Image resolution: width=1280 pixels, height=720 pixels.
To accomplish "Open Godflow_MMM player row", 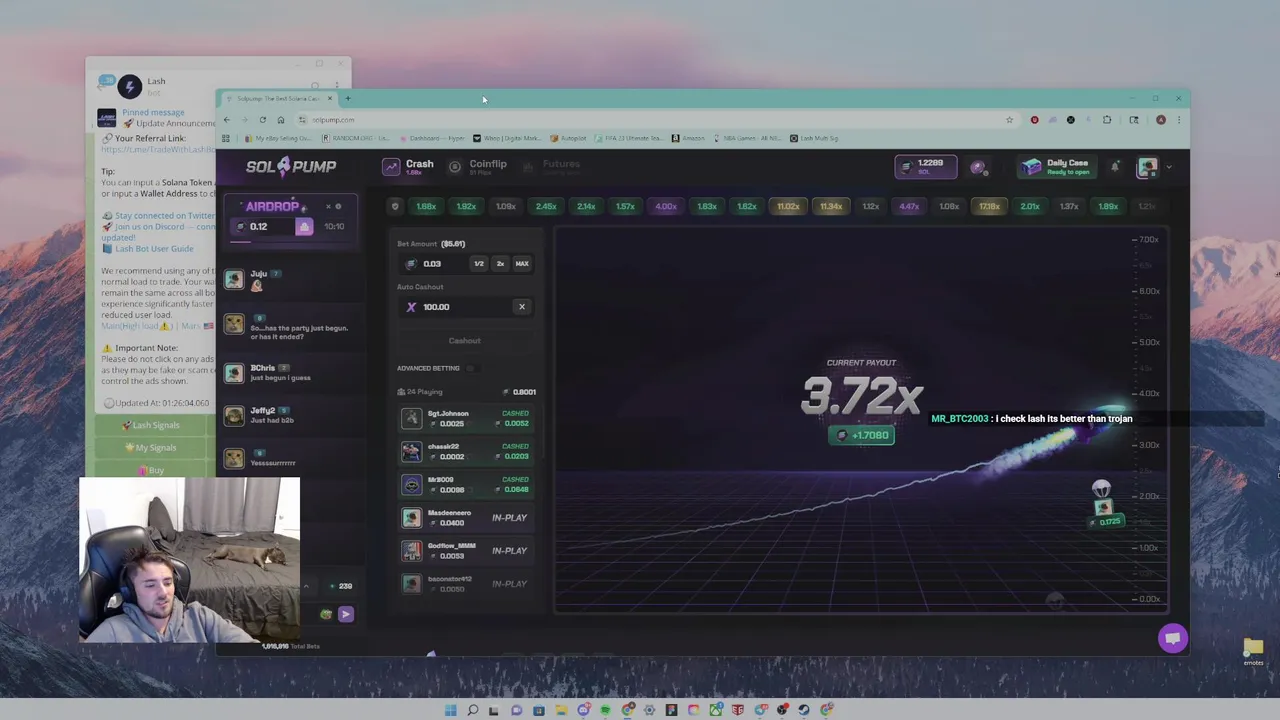I will tap(468, 550).
